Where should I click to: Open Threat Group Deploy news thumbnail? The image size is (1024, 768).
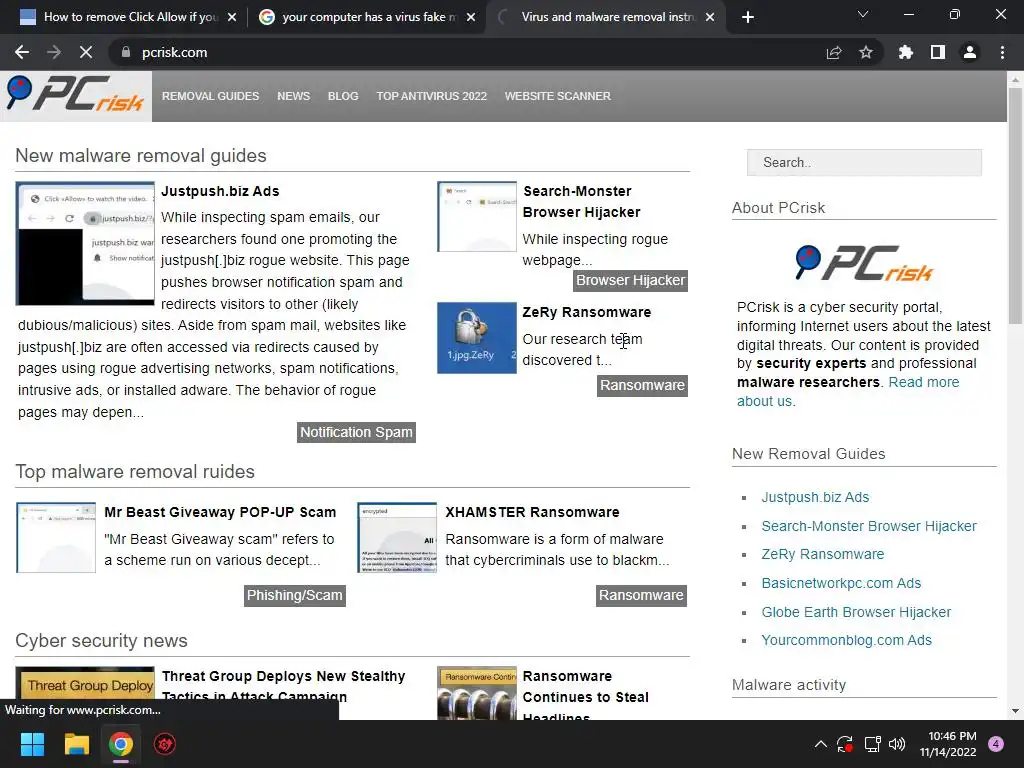click(x=85, y=693)
